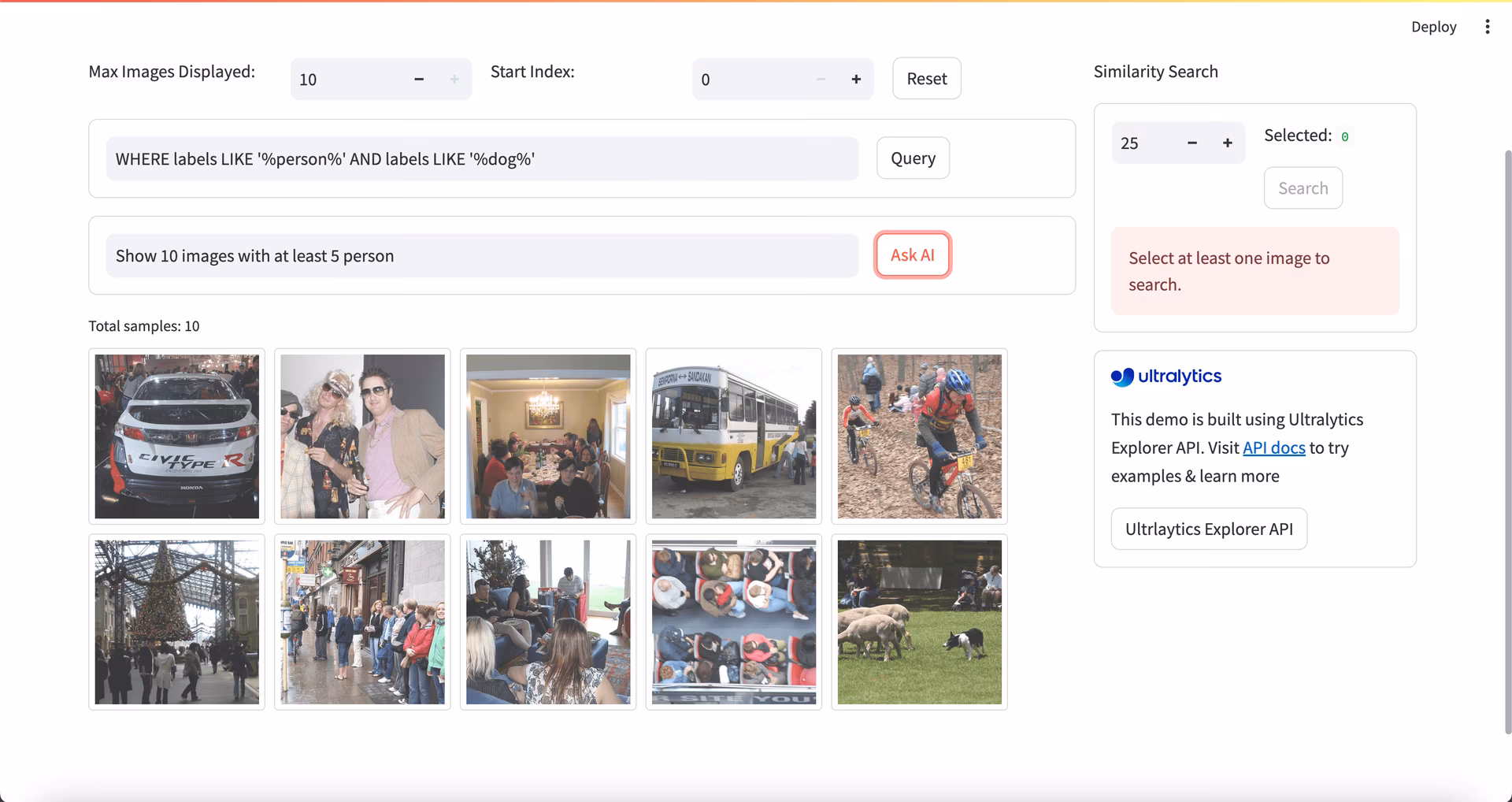The image size is (1512, 802).
Task: Click the minus icon beside the similarity count 25
Action: coord(1191,143)
